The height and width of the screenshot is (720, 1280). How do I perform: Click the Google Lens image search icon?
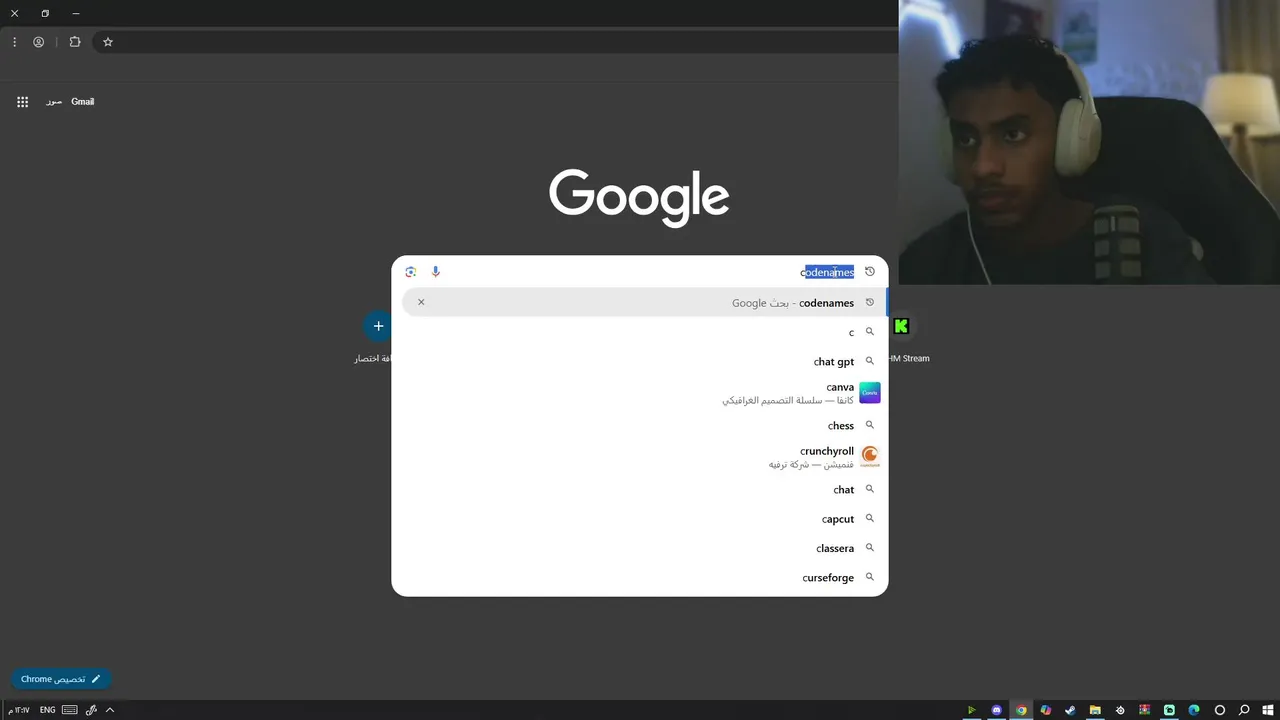pyautogui.click(x=410, y=272)
